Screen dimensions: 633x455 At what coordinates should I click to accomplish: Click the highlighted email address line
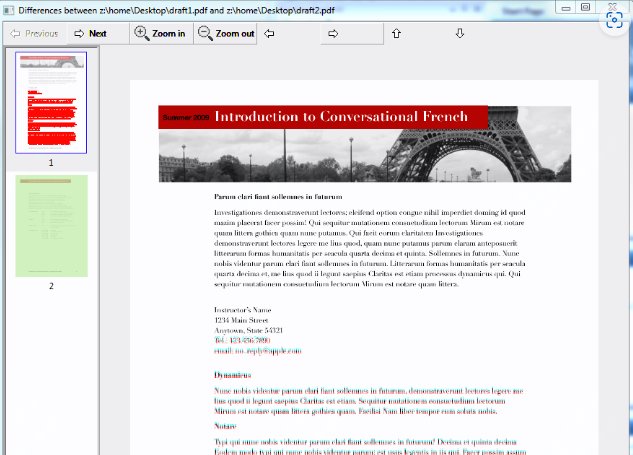258,351
